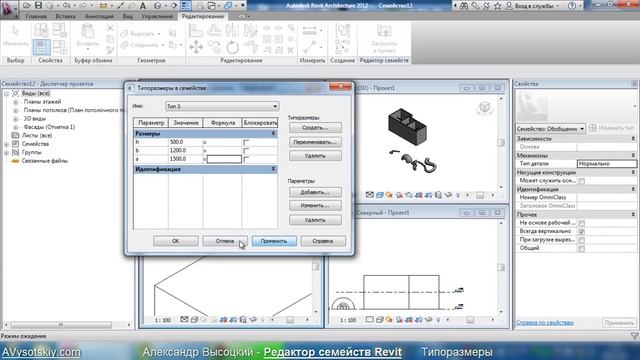Image resolution: width=640 pixels, height=360 pixels.
Task: Open the Имя dropdown showing Тип 3
Action: pyautogui.click(x=222, y=106)
